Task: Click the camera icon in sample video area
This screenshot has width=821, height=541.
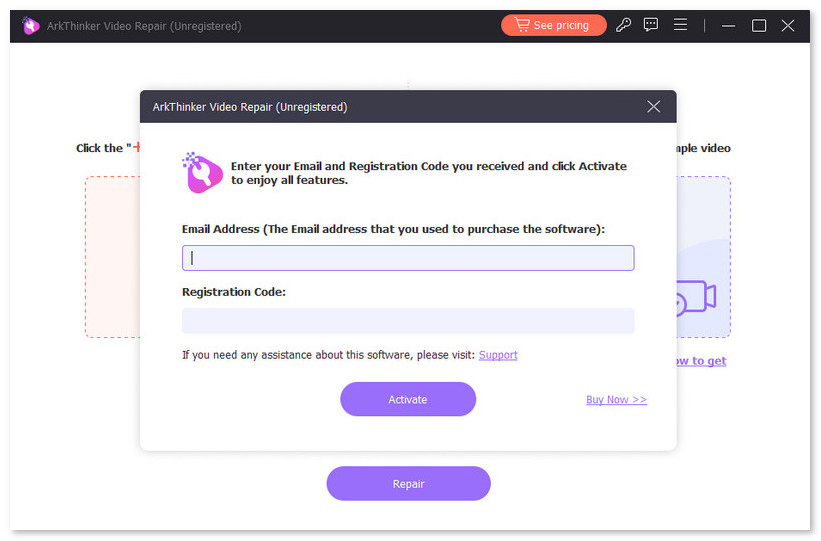Action: coord(696,297)
